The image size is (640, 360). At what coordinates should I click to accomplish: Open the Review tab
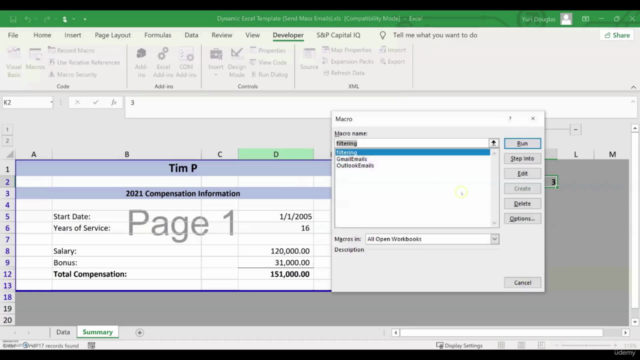click(x=222, y=35)
